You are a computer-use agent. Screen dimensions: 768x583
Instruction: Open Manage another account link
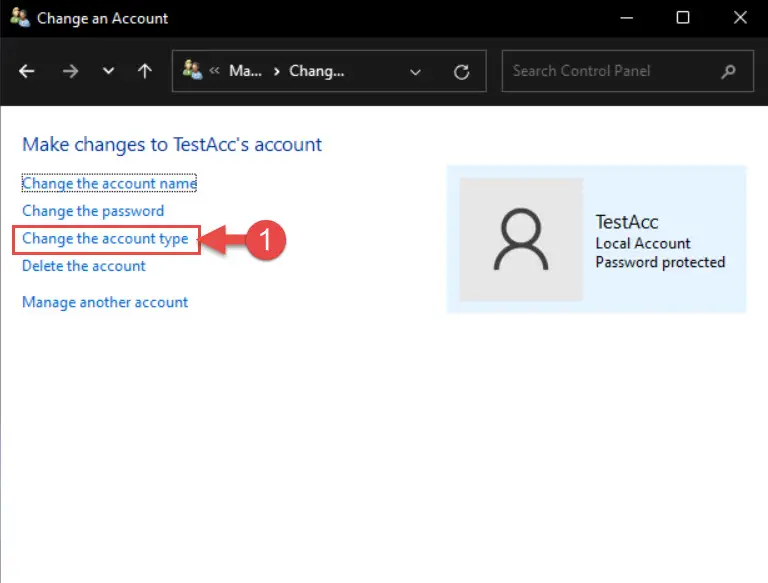105,302
